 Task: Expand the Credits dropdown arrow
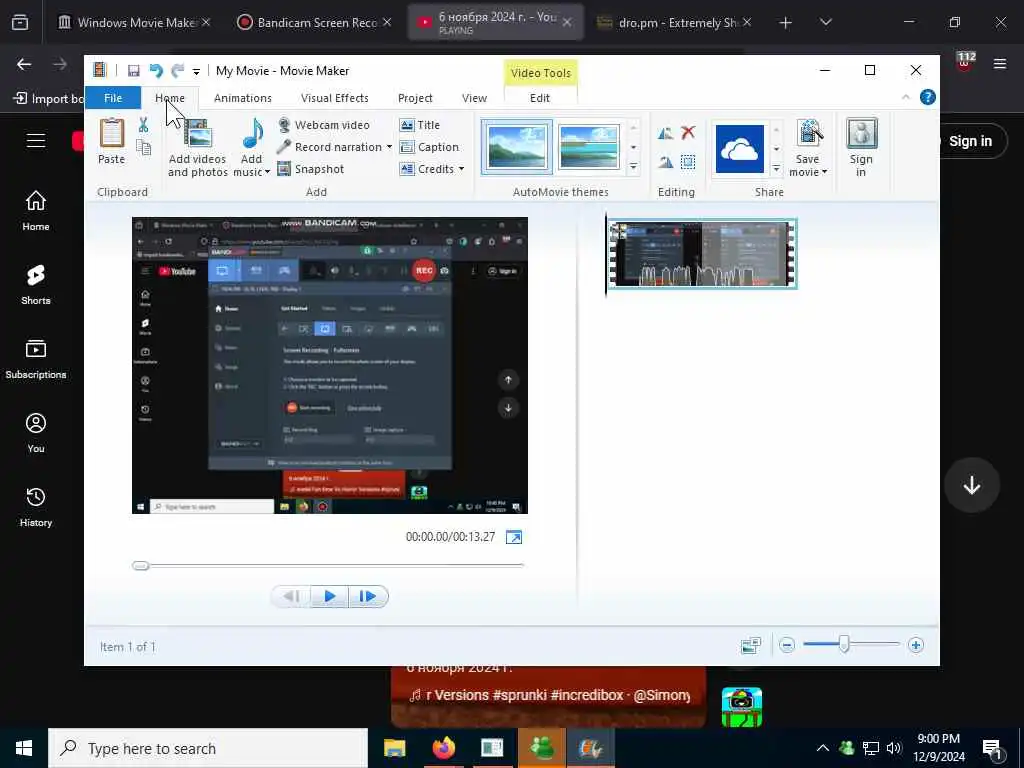[x=461, y=168]
